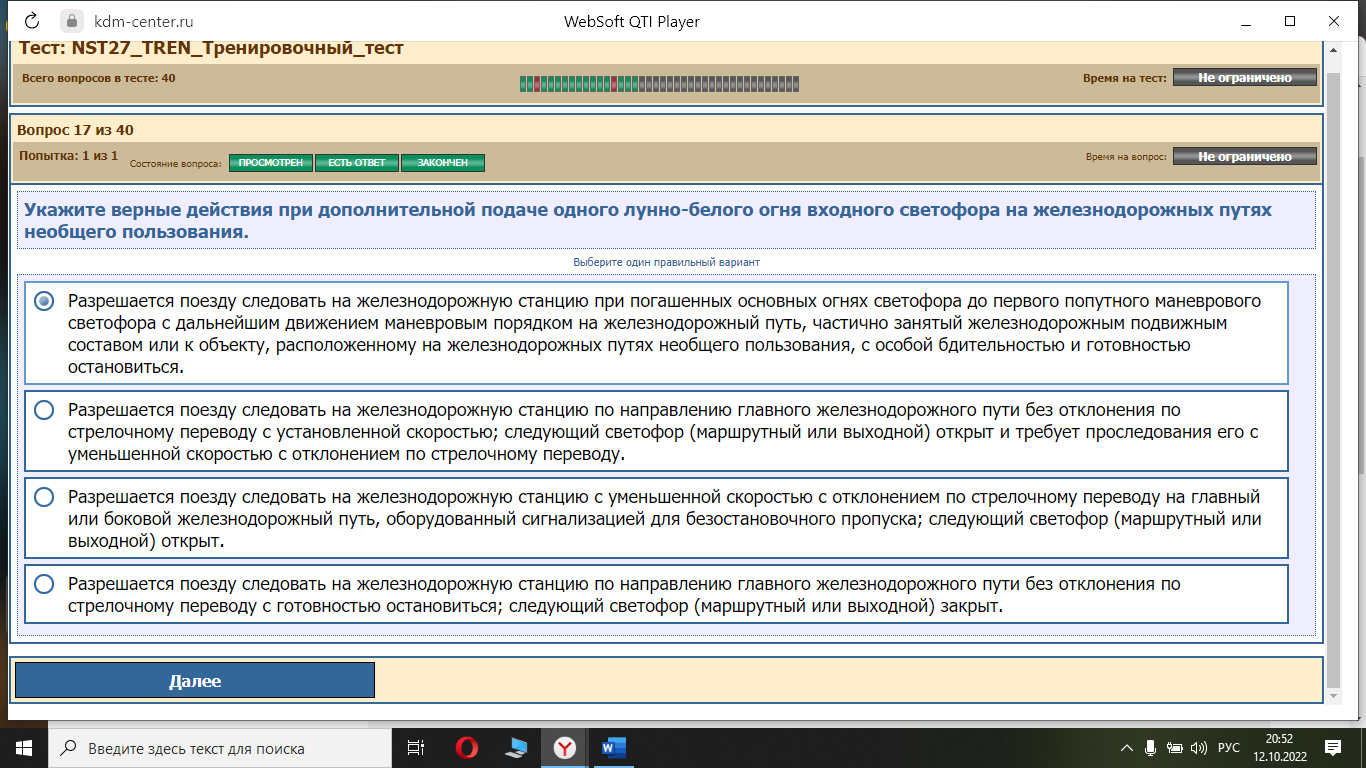Show hidden system tray icons
This screenshot has width=1366, height=768.
click(x=1127, y=747)
